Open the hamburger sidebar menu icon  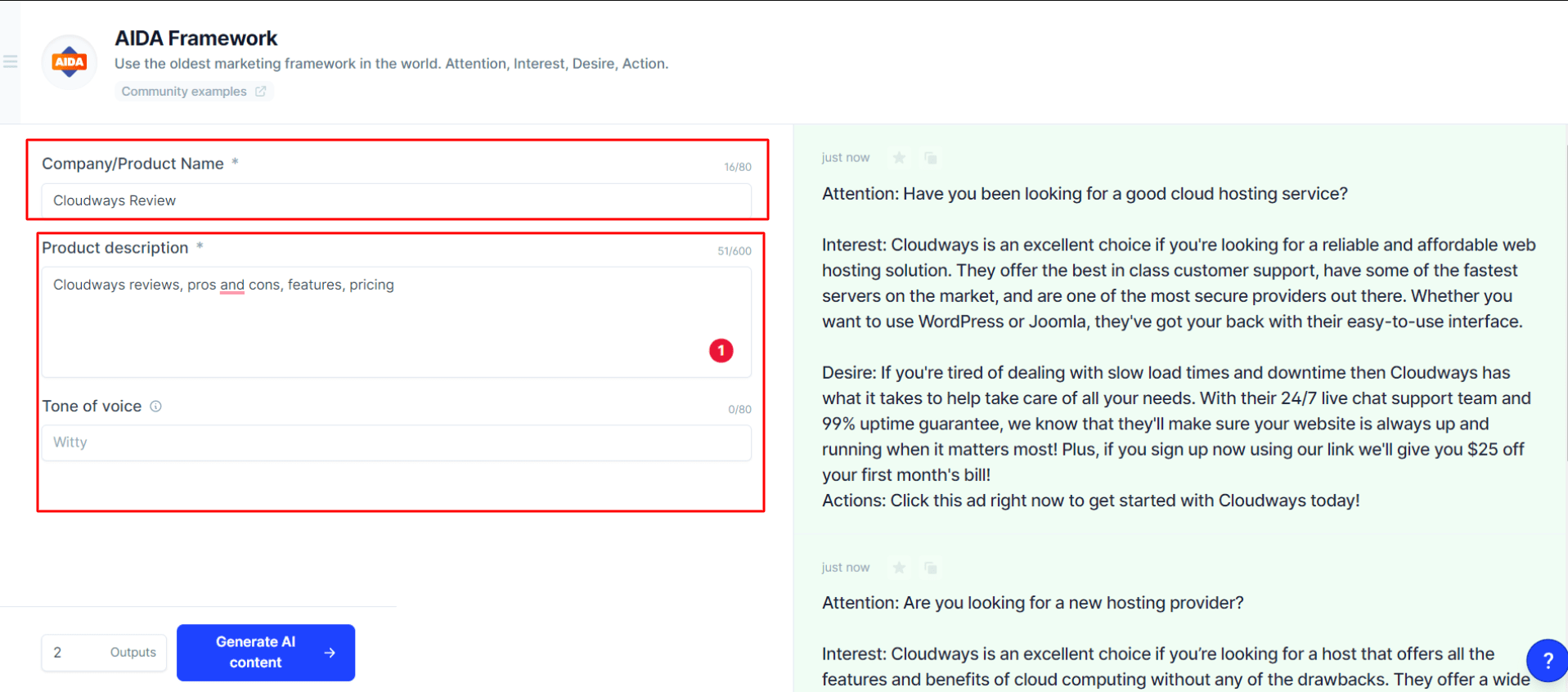coord(10,61)
